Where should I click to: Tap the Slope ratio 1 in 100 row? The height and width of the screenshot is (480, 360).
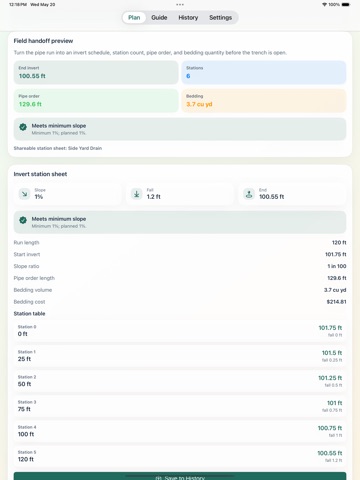click(x=180, y=266)
